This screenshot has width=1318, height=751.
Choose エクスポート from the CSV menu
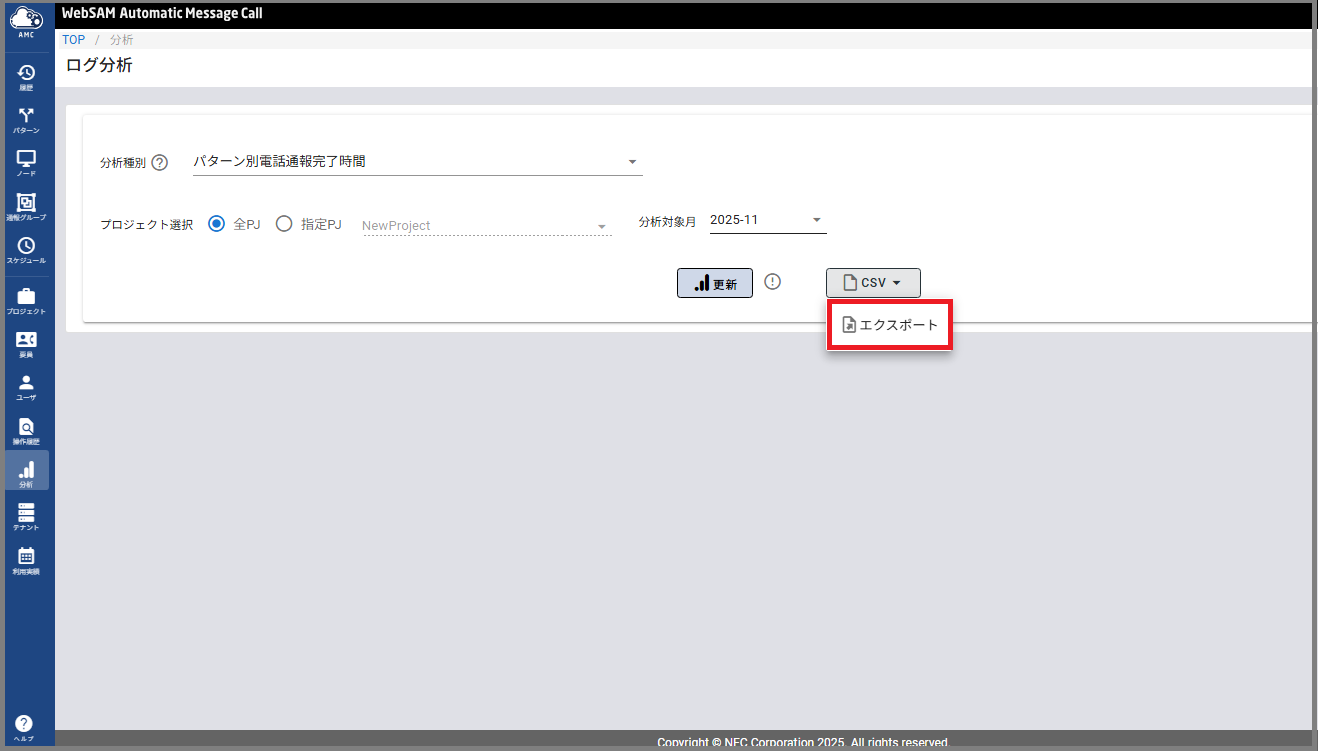tap(889, 325)
